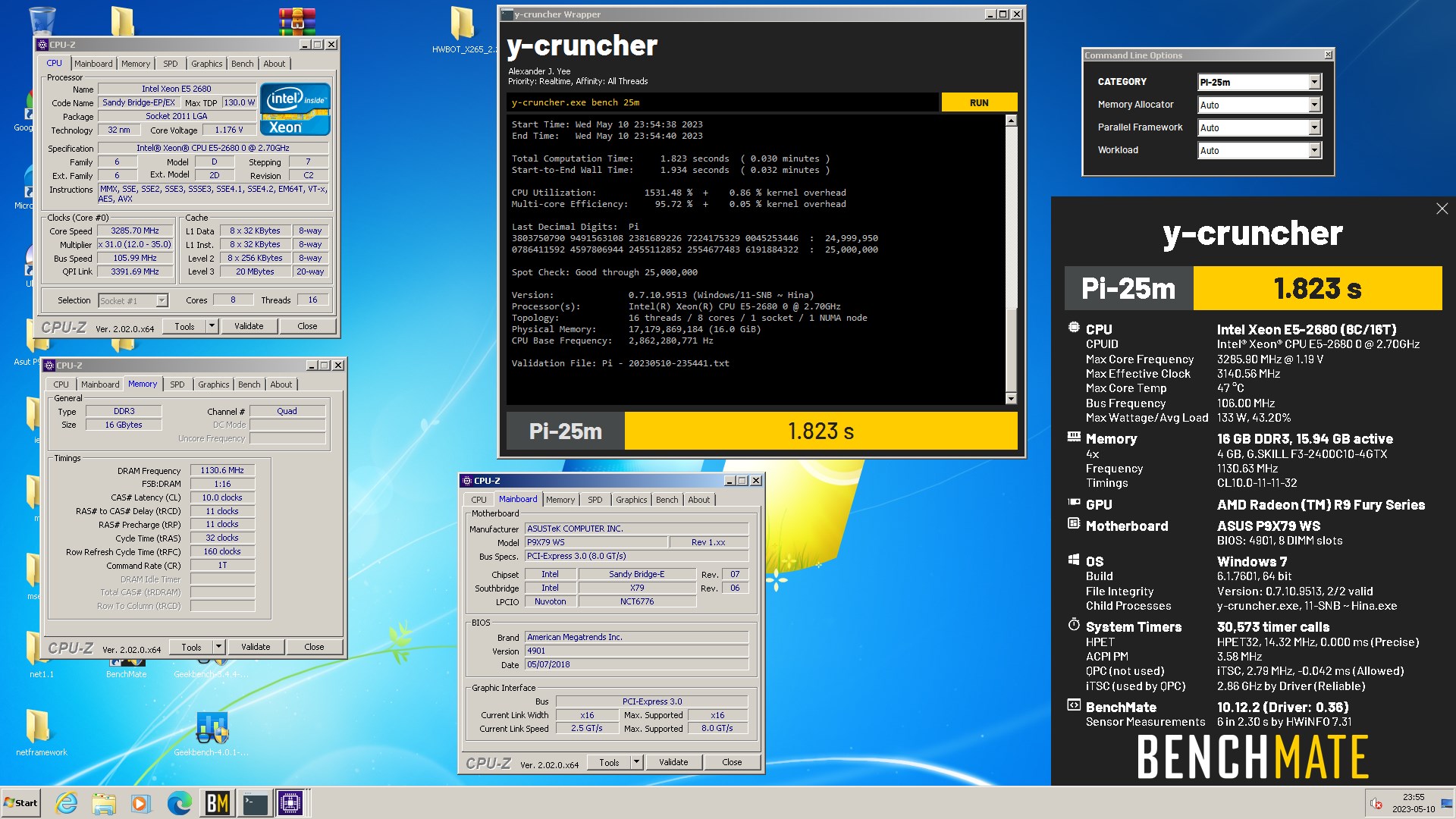Click Close button in top CPU-Z window
This screenshot has width=1456, height=819.
pos(307,326)
